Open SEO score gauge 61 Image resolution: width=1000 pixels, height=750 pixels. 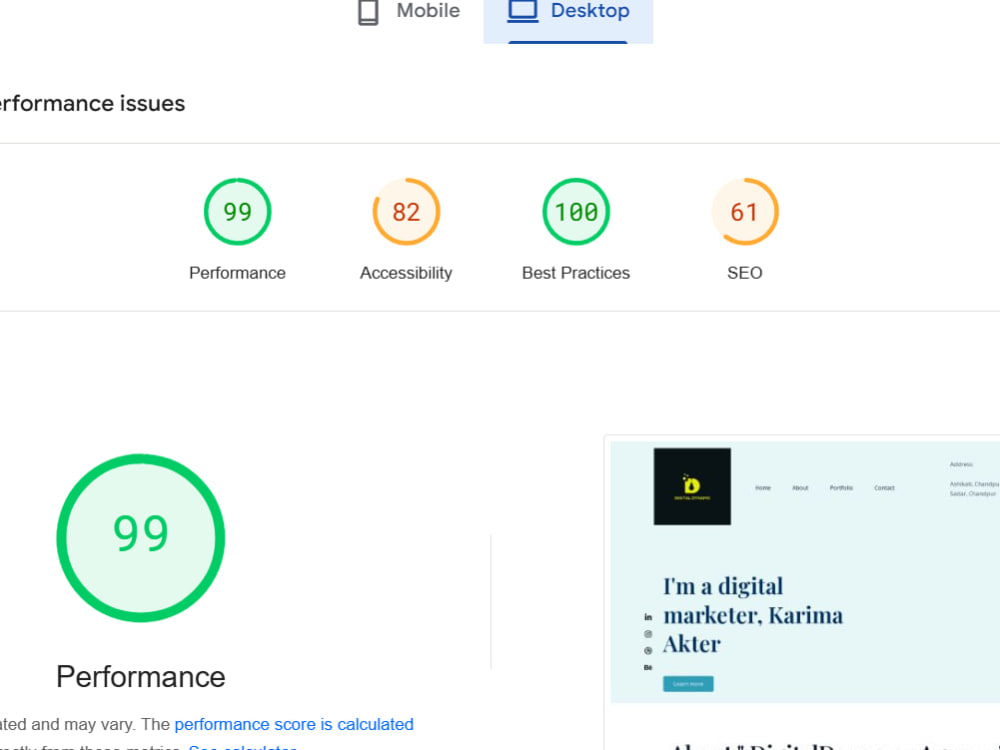(745, 212)
